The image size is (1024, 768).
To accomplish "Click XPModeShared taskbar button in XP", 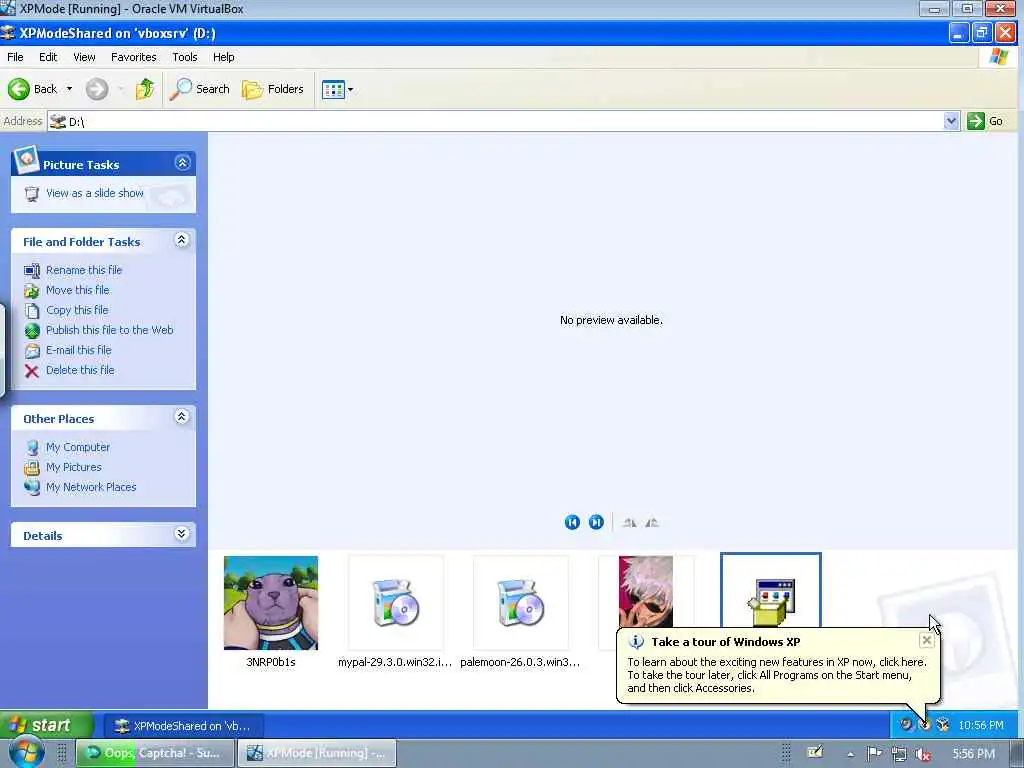I will tap(183, 726).
